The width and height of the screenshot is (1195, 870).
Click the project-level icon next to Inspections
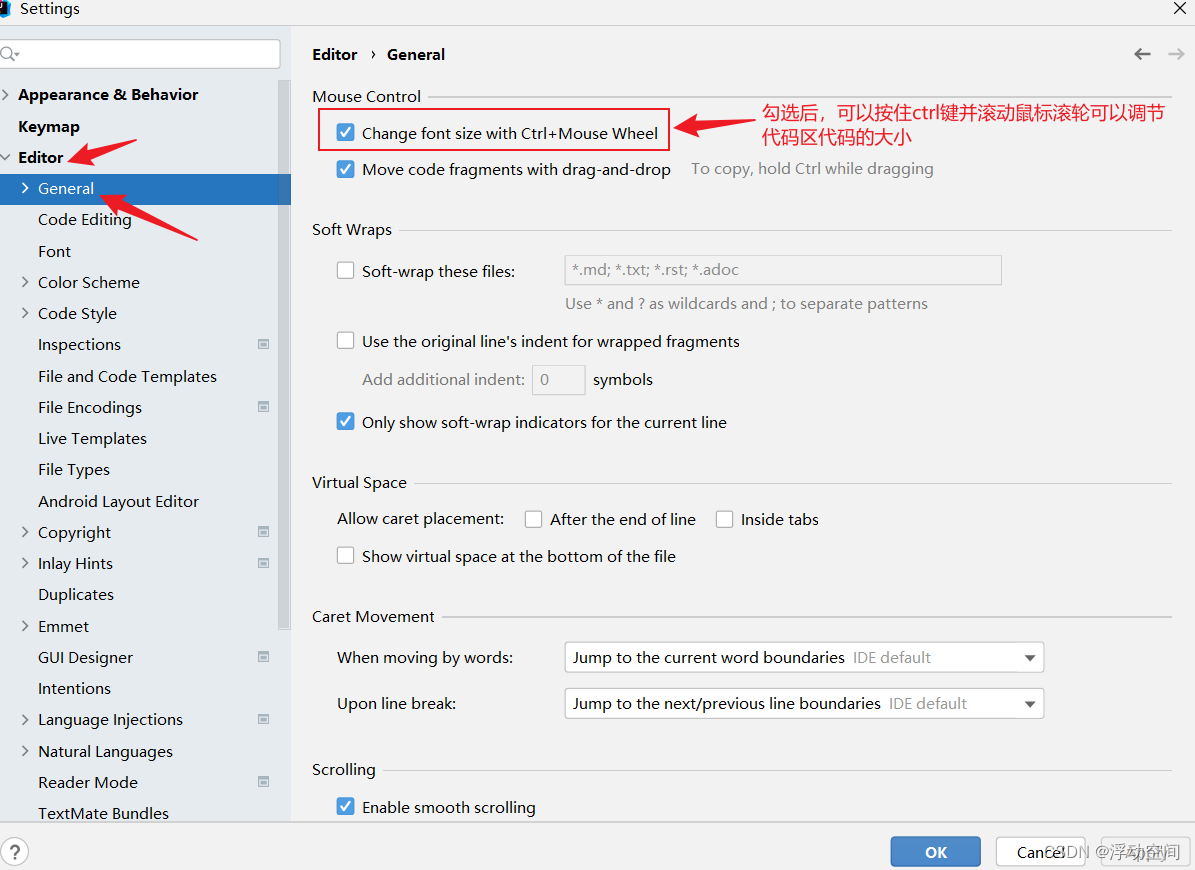pyautogui.click(x=264, y=344)
